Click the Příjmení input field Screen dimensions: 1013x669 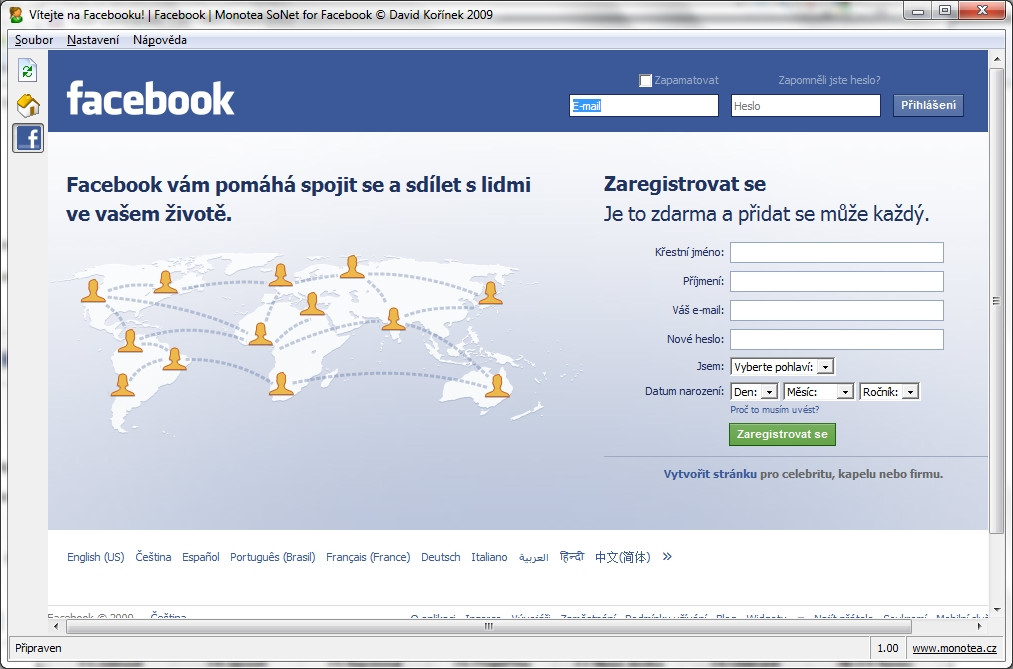[837, 282]
